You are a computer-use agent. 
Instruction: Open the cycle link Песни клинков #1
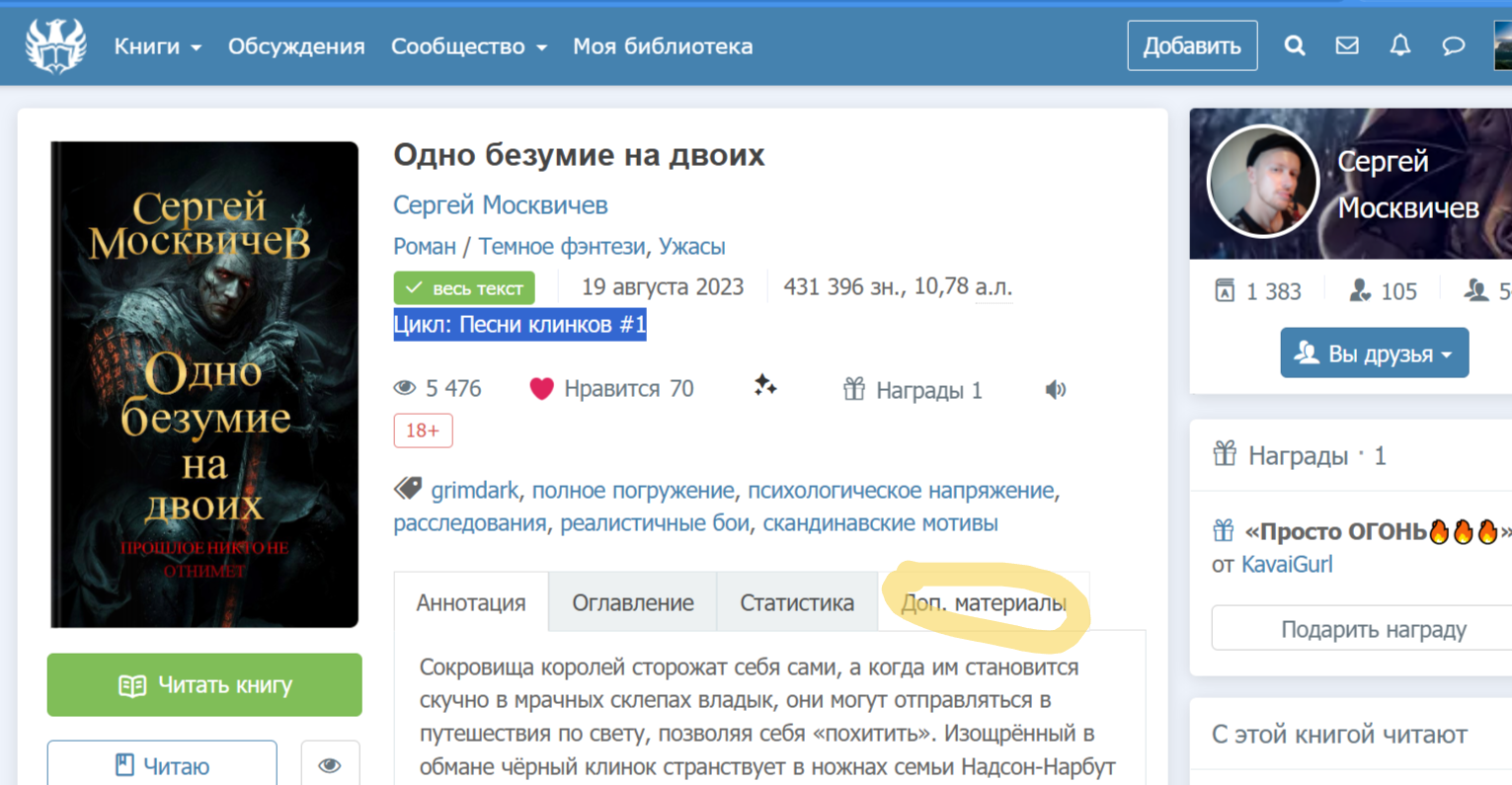pos(553,325)
